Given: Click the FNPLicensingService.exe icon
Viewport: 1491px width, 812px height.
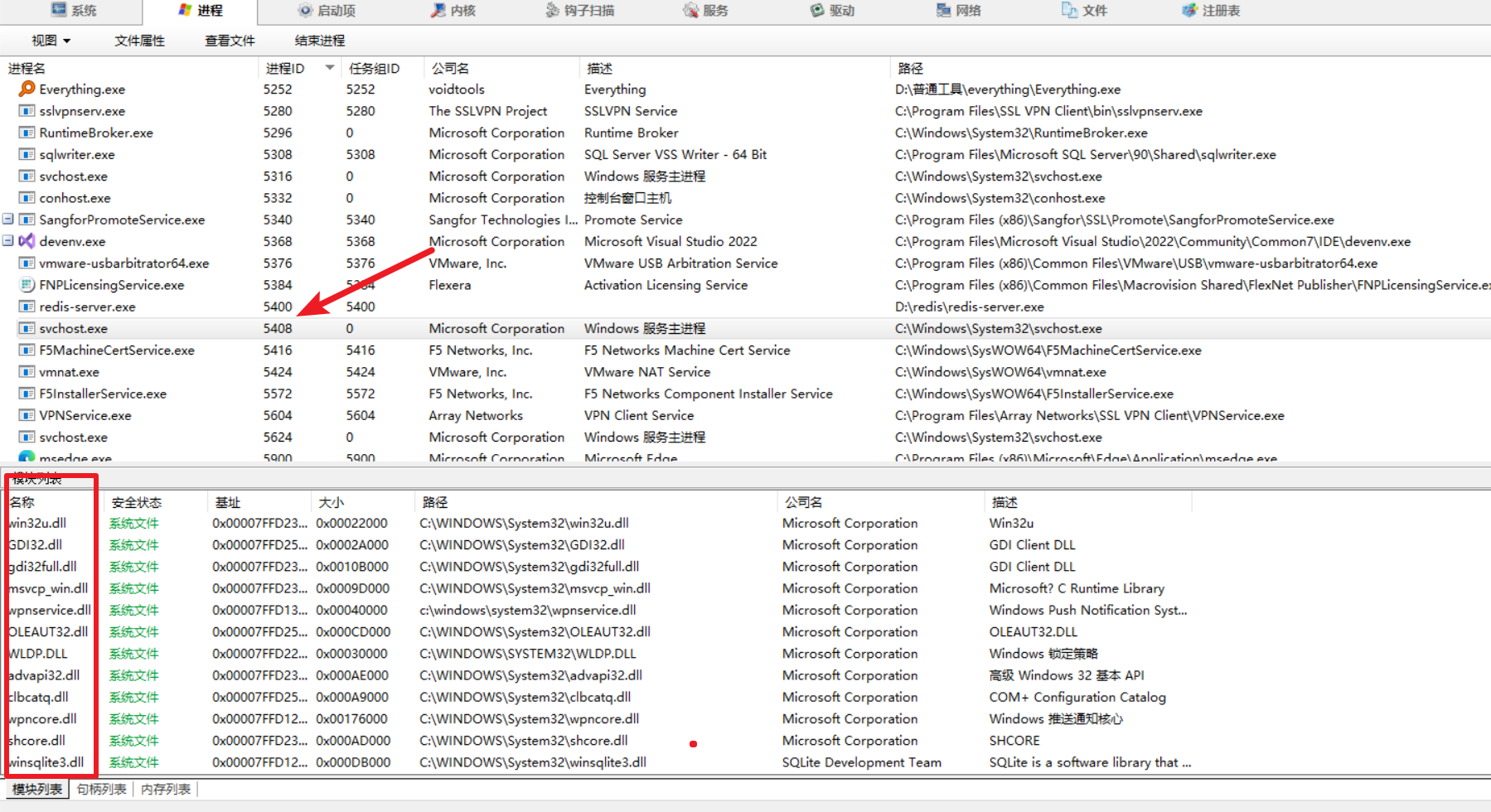Looking at the screenshot, I should tap(27, 285).
